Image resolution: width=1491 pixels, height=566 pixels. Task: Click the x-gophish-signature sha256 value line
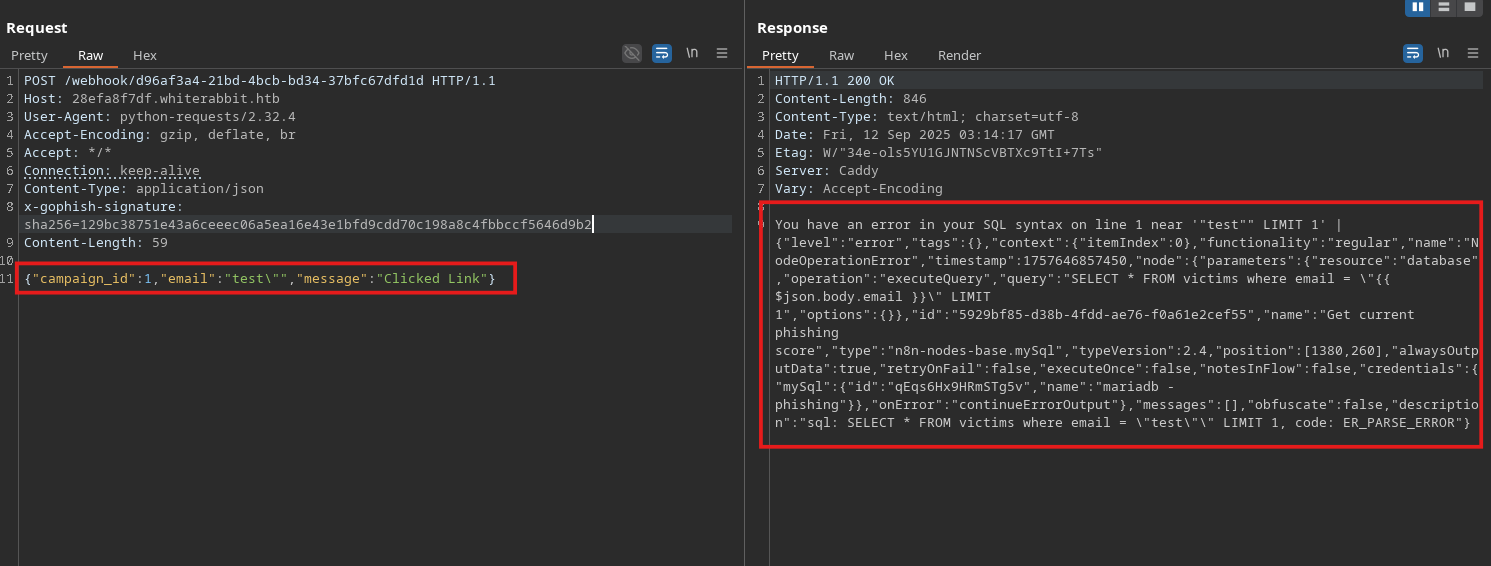point(308,224)
